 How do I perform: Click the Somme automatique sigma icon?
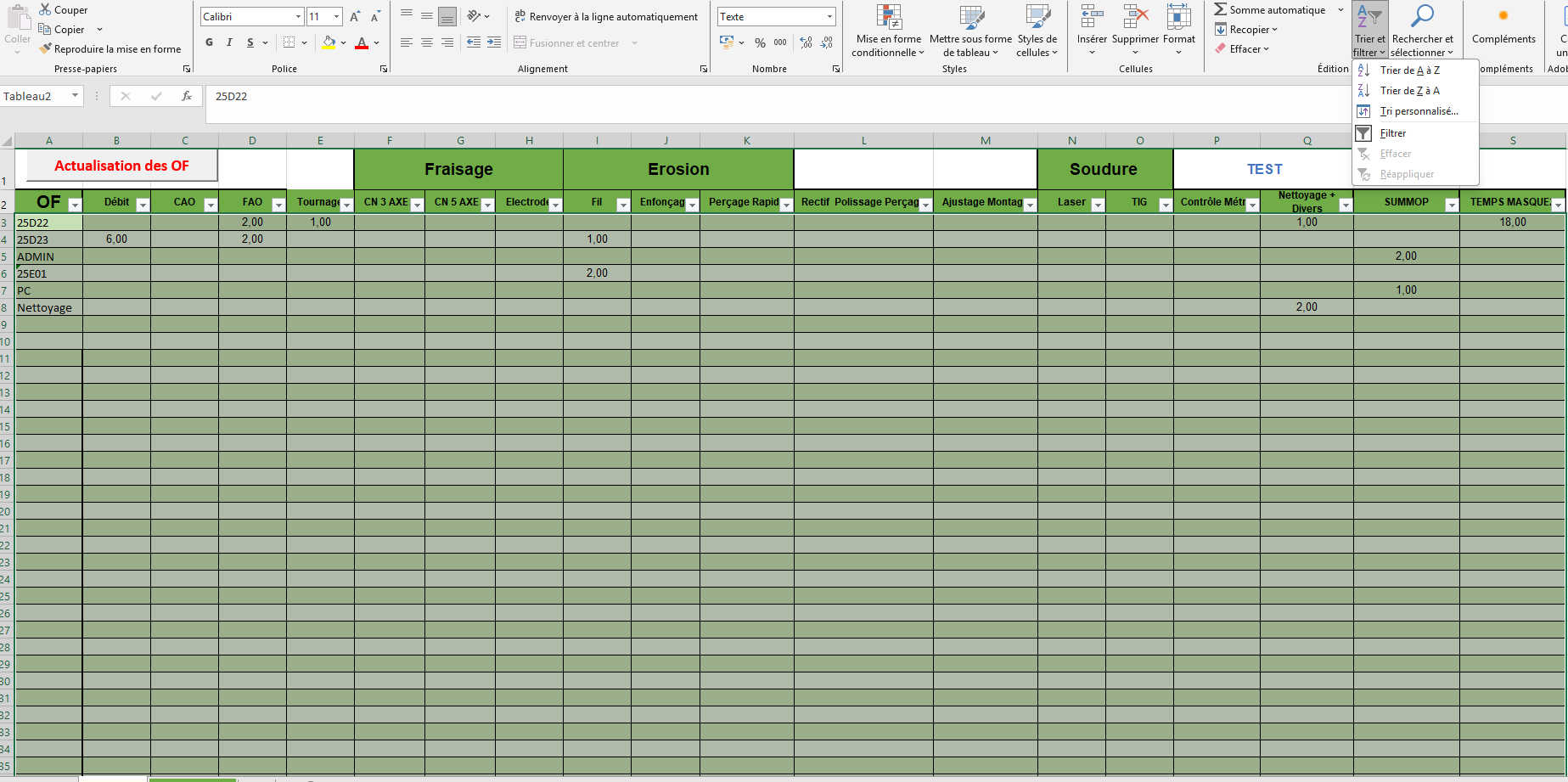pyautogui.click(x=1220, y=10)
